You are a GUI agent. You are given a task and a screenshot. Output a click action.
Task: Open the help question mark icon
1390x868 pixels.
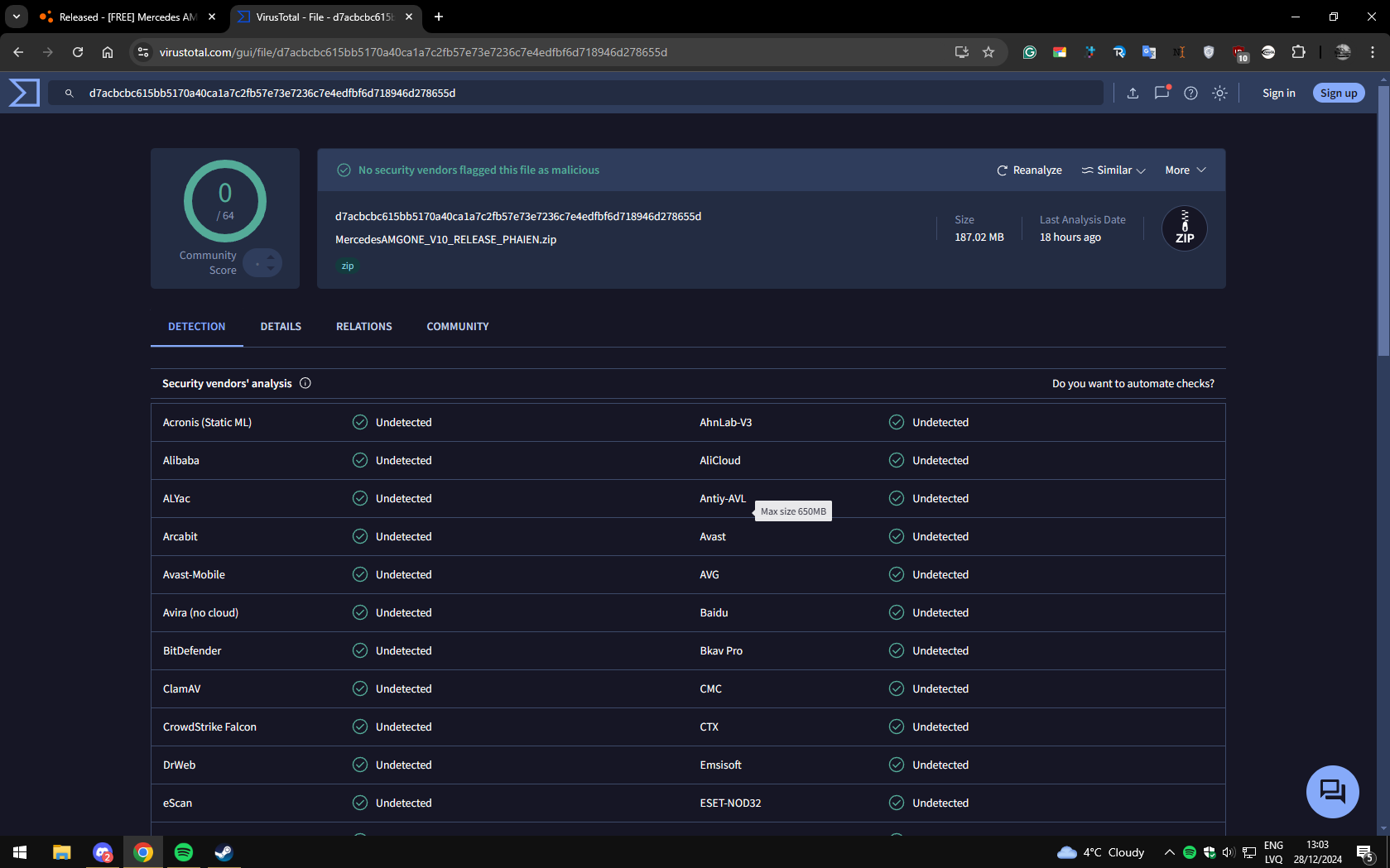[1190, 94]
